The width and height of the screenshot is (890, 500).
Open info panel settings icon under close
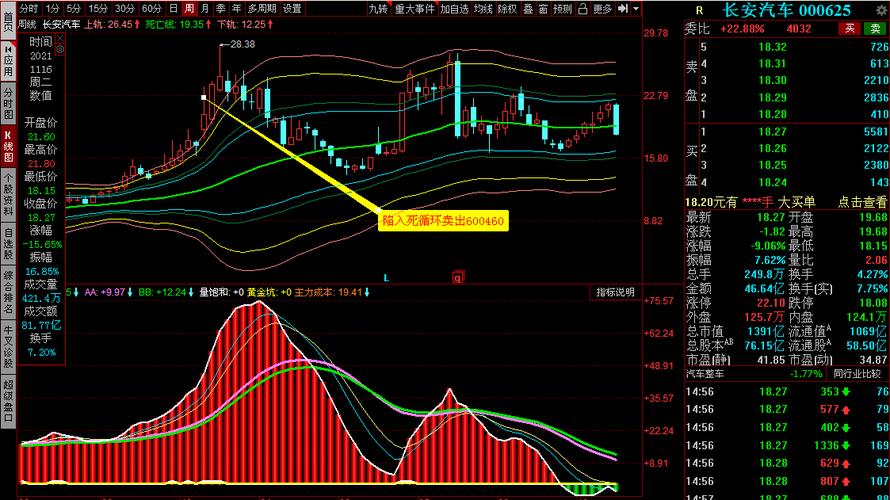click(60, 49)
